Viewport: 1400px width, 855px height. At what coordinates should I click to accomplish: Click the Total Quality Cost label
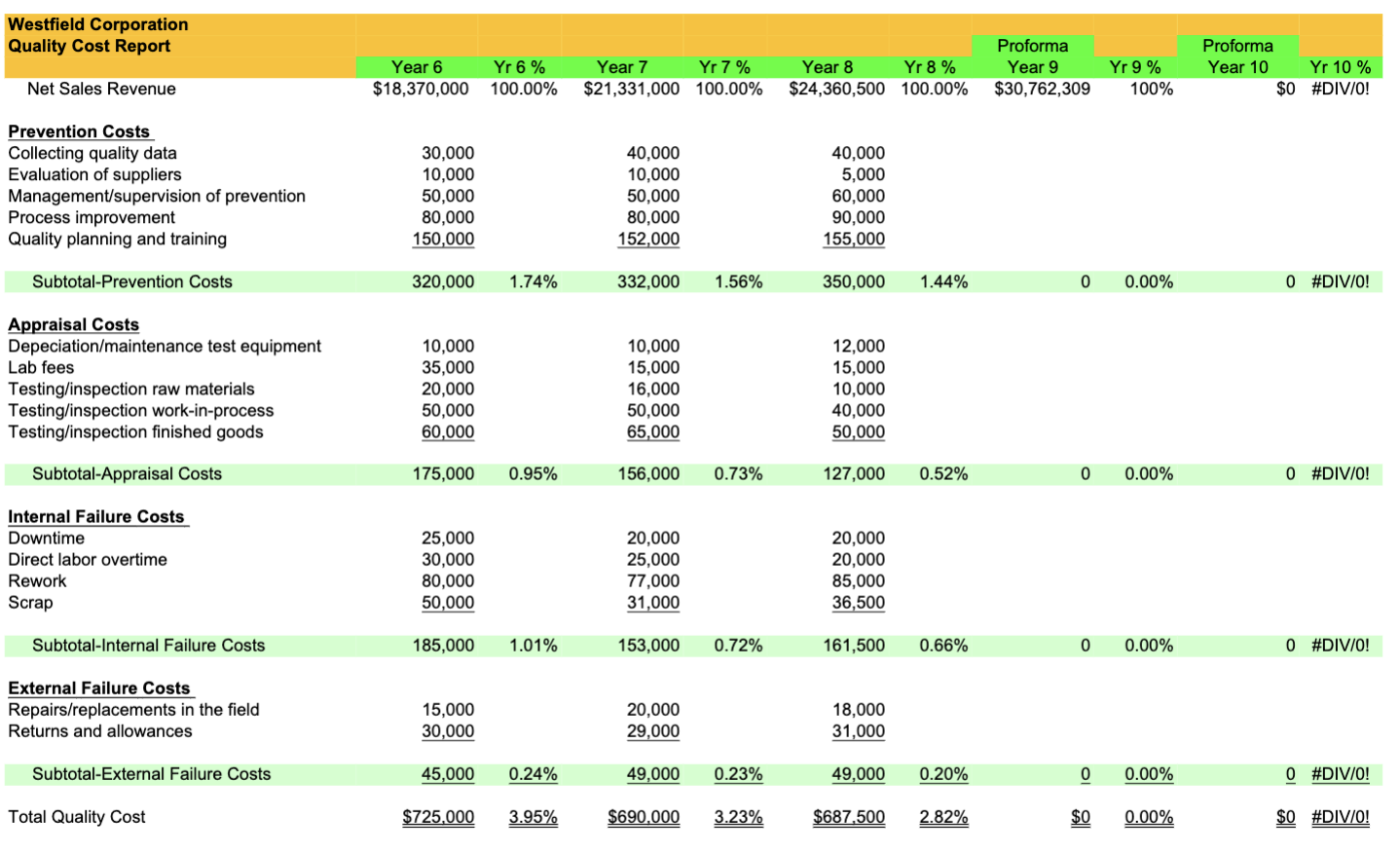[x=76, y=817]
